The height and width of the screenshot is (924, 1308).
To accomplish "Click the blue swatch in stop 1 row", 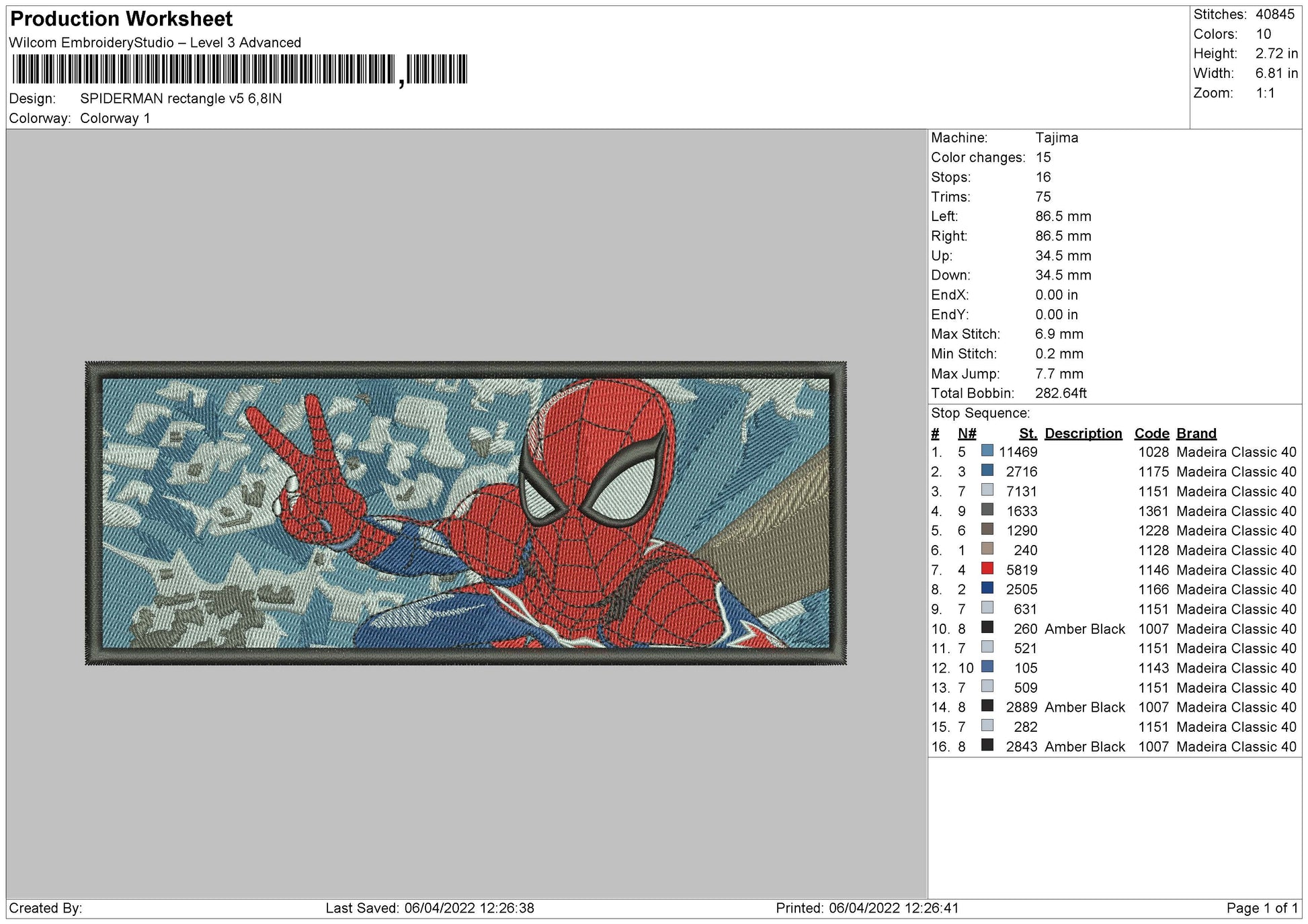I will click(x=987, y=452).
